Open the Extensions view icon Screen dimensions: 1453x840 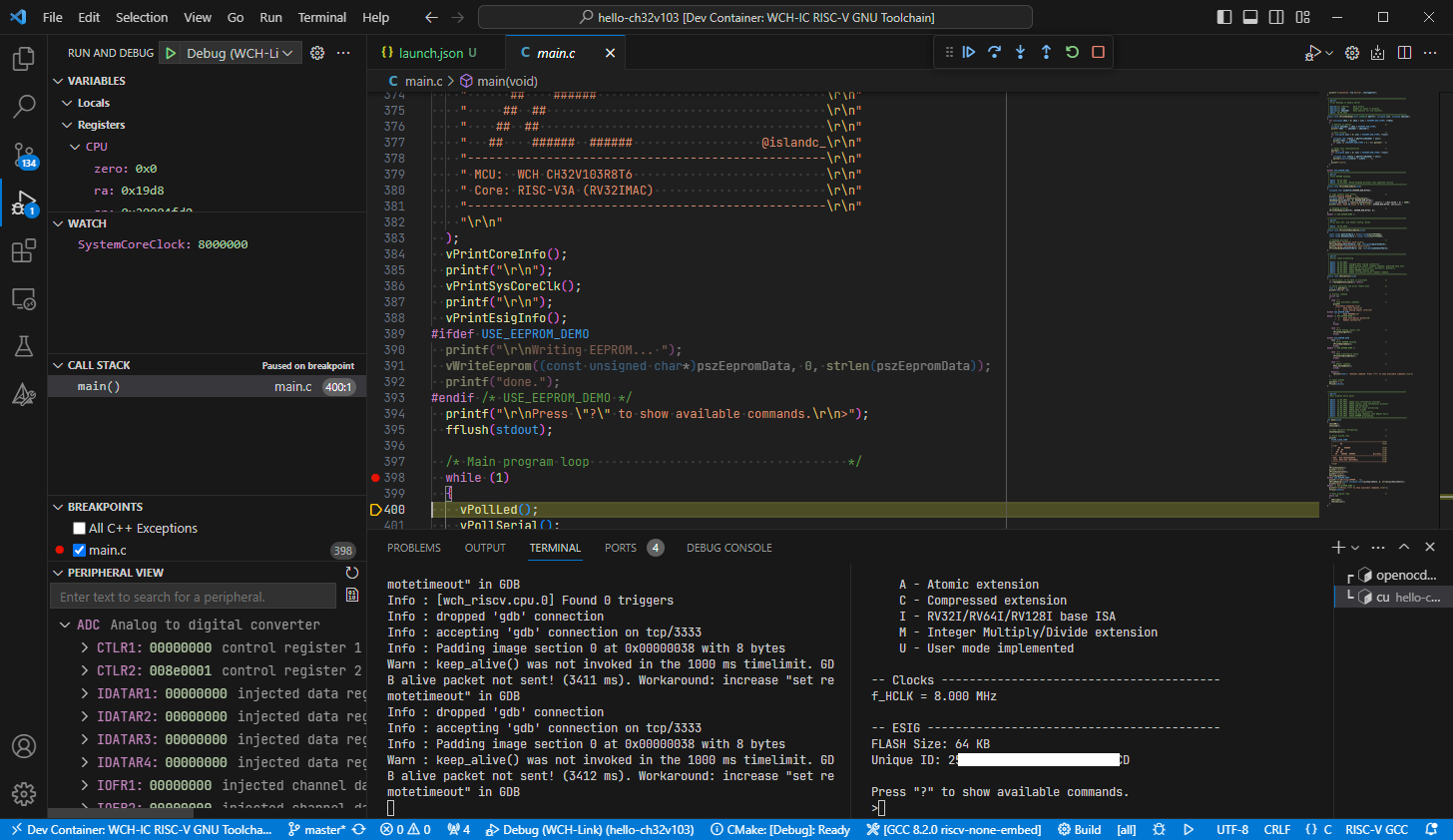click(x=24, y=250)
